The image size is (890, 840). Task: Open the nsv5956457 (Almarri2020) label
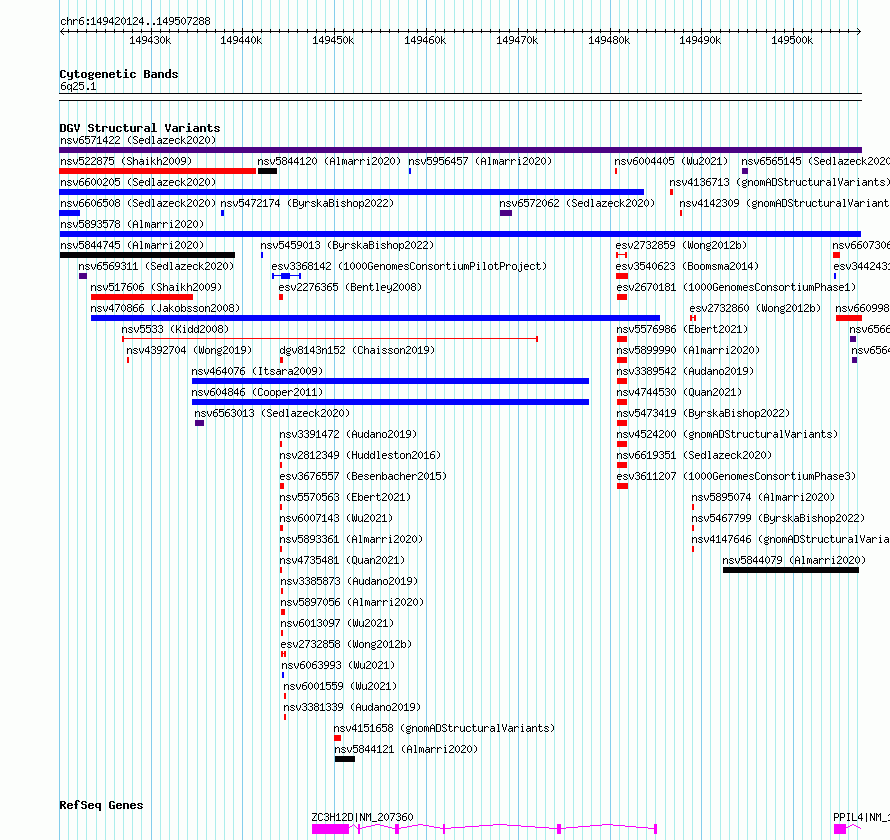(480, 161)
